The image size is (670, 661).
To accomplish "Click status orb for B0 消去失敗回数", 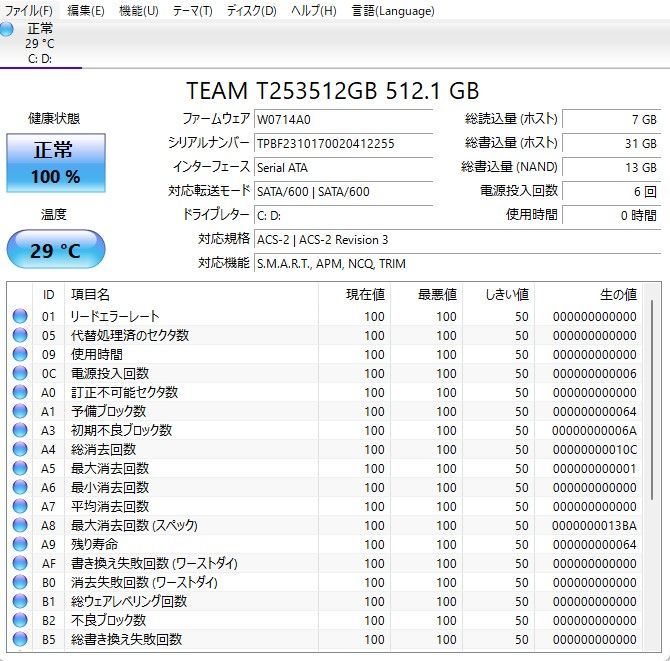I will [20, 582].
